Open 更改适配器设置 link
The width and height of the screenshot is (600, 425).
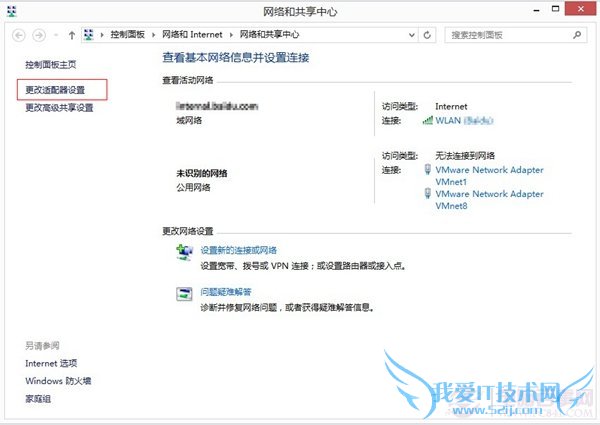(55, 90)
